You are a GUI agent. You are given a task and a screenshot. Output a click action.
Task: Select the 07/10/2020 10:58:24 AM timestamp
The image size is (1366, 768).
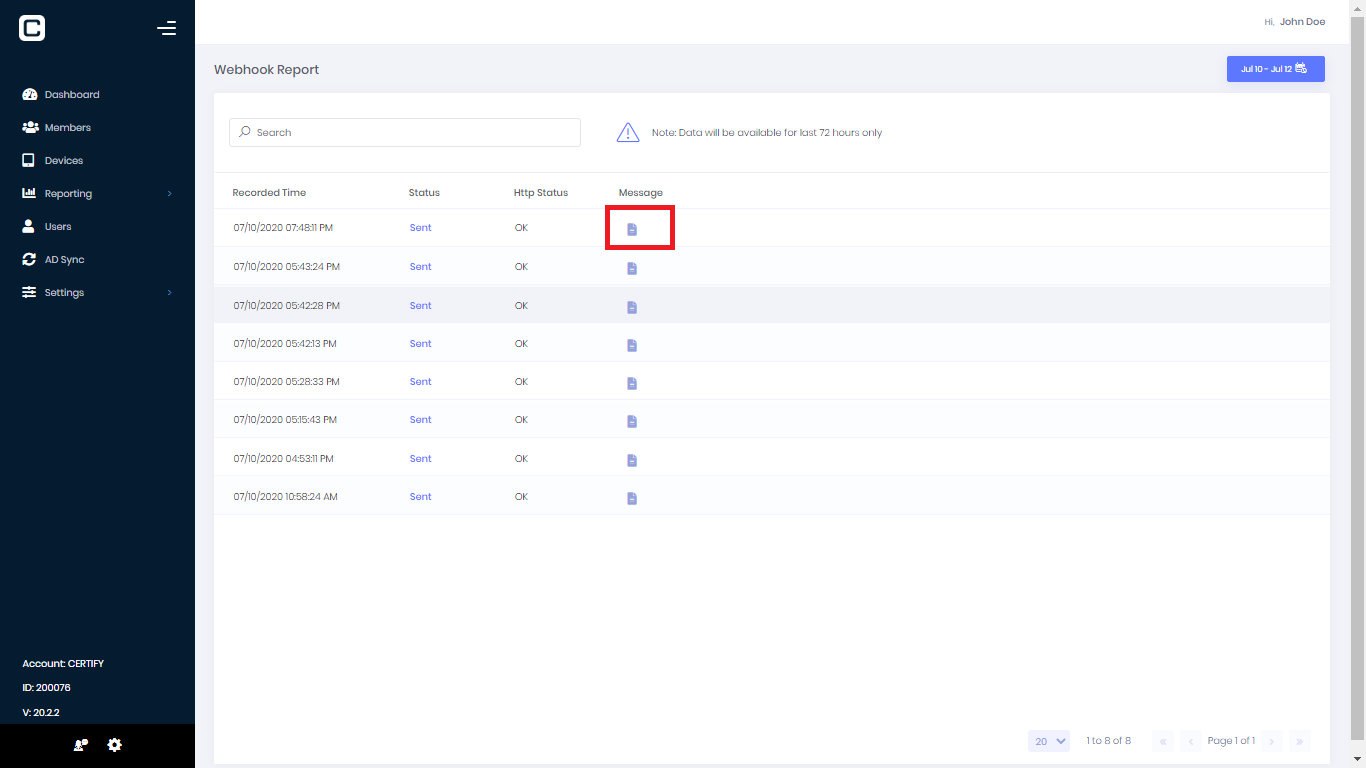pos(286,496)
